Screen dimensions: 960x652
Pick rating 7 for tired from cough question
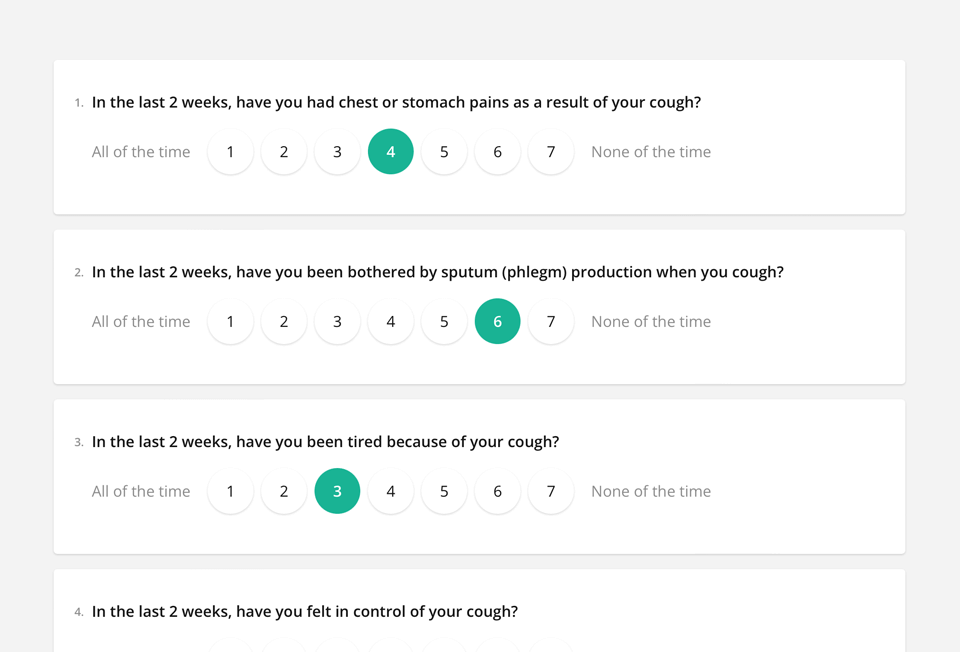551,491
